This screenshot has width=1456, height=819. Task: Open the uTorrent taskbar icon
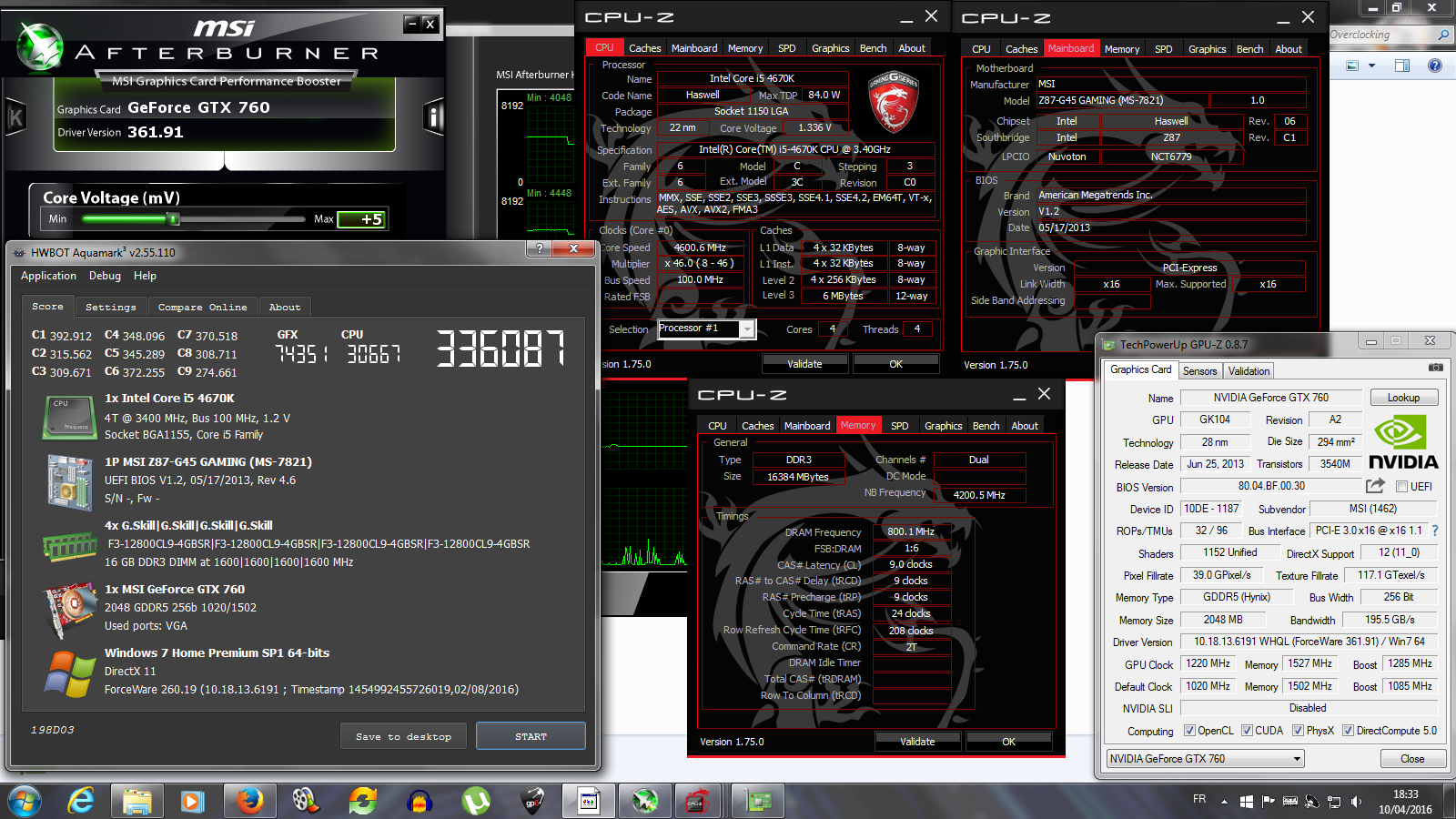(476, 802)
